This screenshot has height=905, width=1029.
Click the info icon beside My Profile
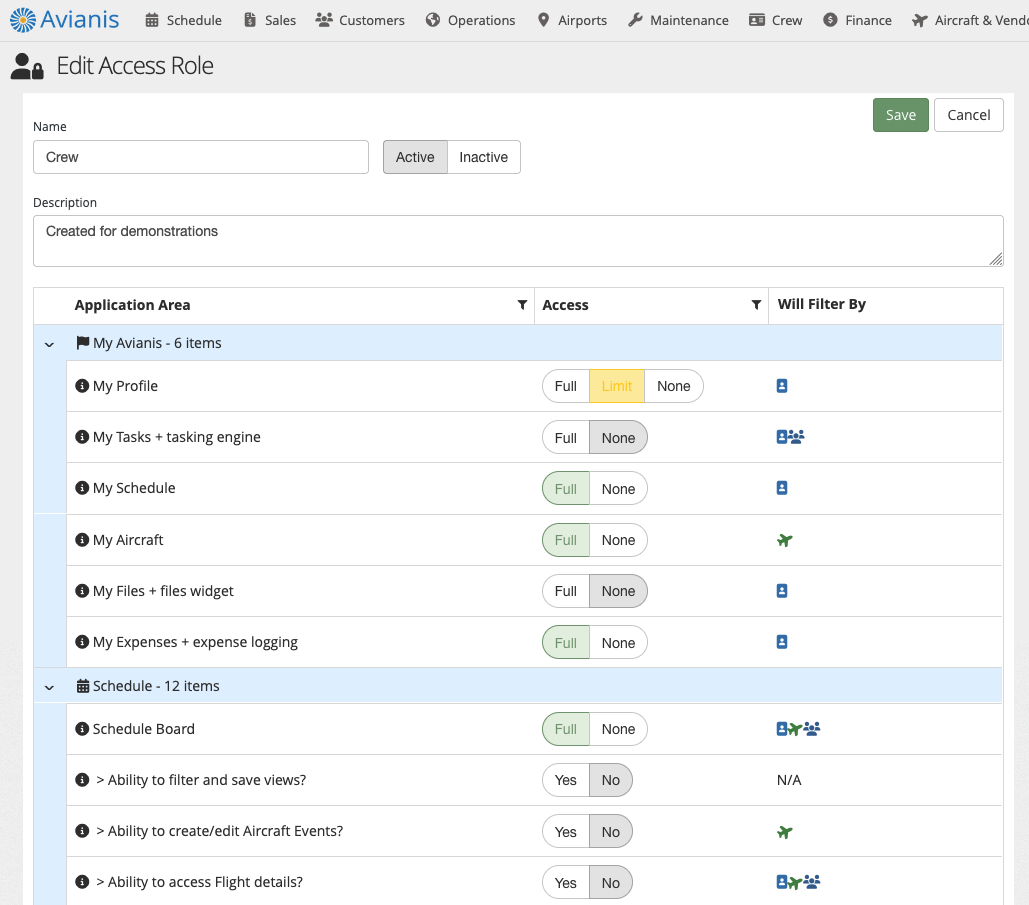coord(82,386)
